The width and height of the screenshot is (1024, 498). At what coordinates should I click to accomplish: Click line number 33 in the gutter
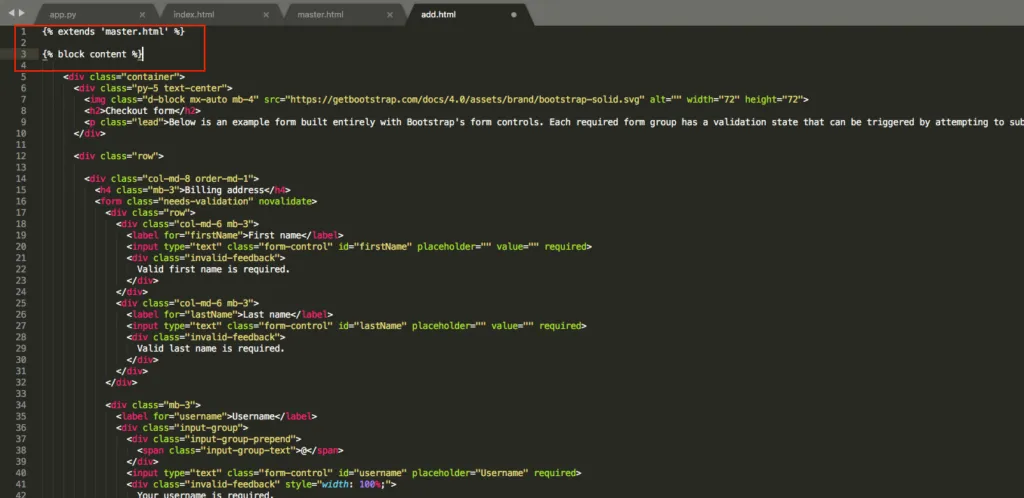click(x=22, y=394)
